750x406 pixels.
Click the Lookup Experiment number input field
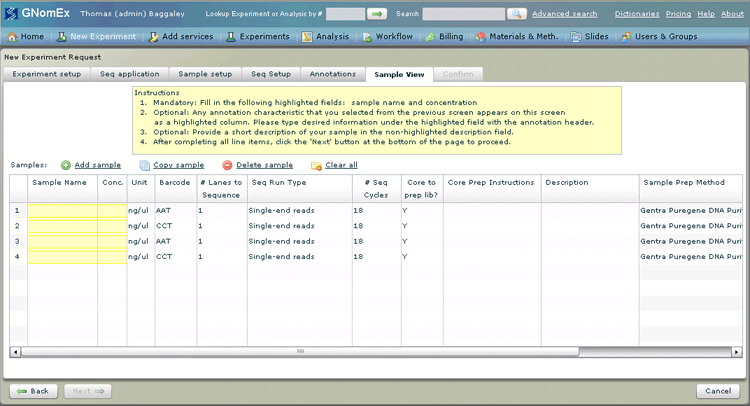tap(345, 14)
